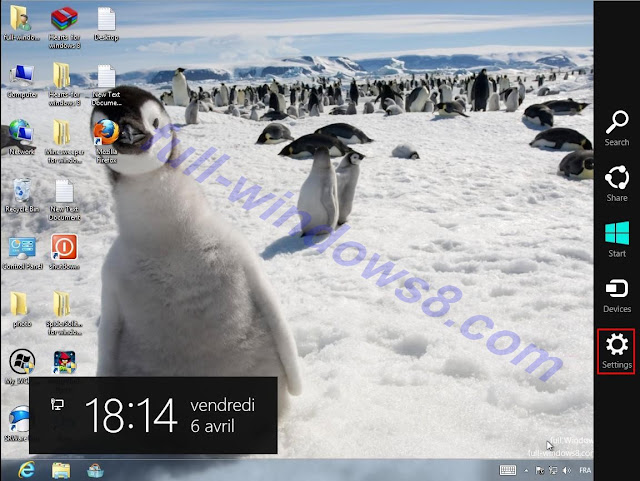Select the Recycle Bin icon
The height and width of the screenshot is (481, 640).
[x=22, y=196]
